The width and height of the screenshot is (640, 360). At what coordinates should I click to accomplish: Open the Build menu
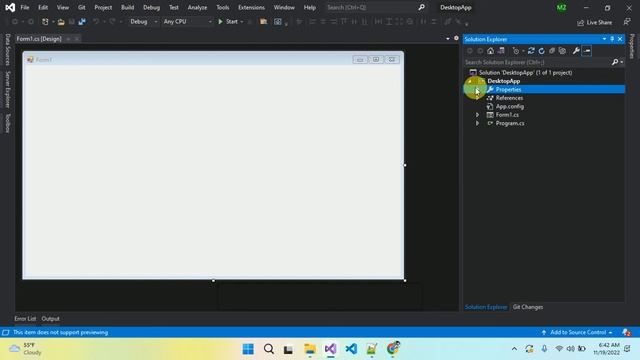(x=127, y=7)
